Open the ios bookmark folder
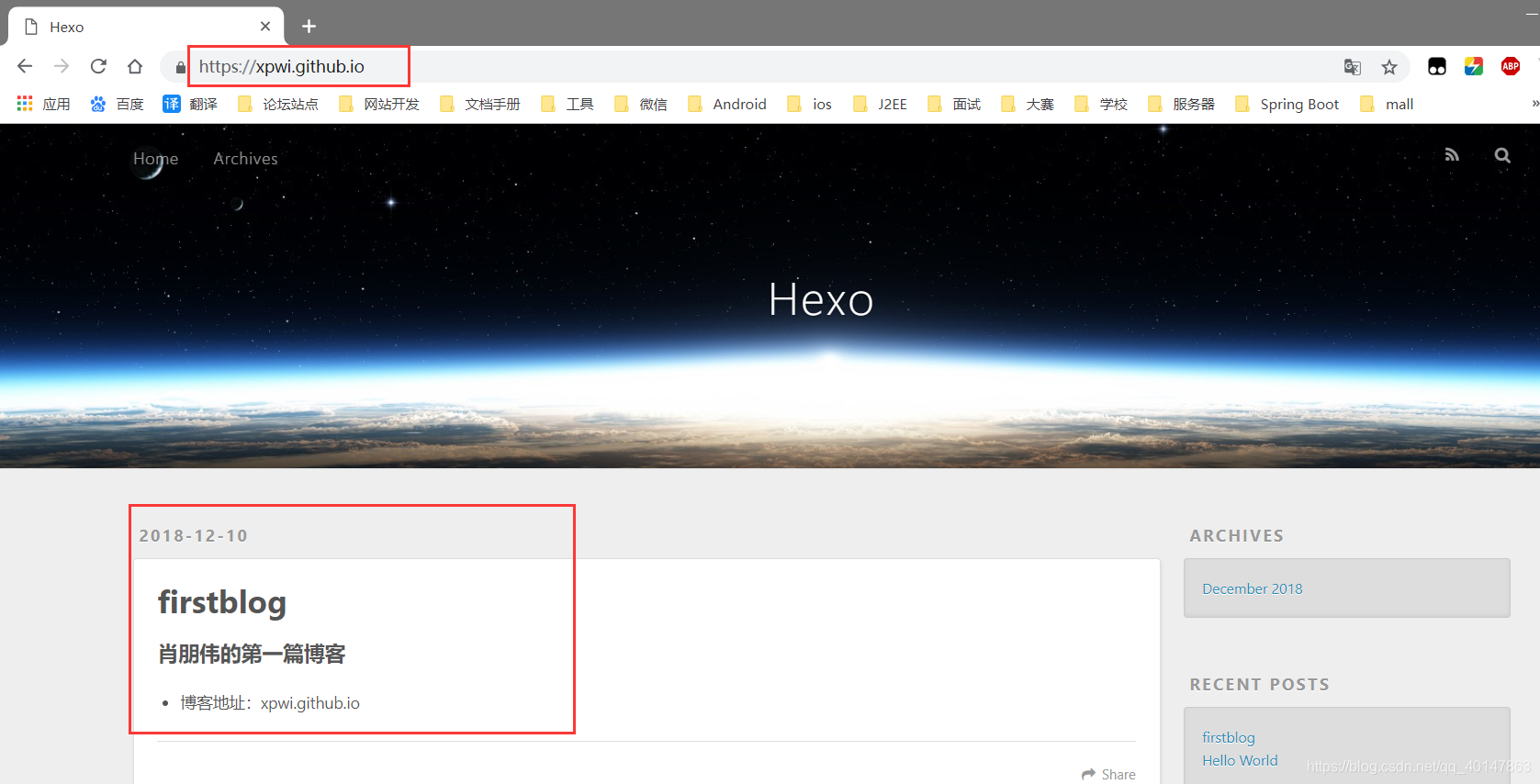 tap(809, 104)
